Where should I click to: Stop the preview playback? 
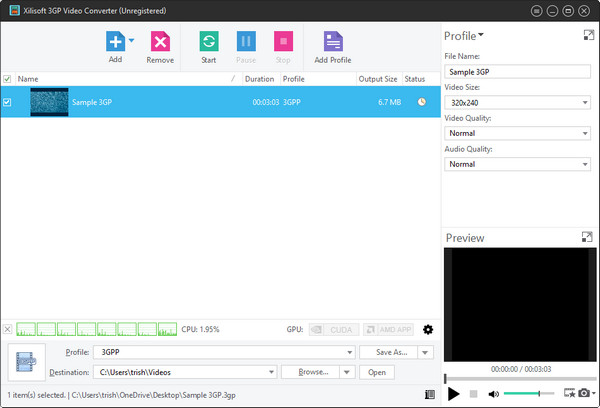pos(473,393)
